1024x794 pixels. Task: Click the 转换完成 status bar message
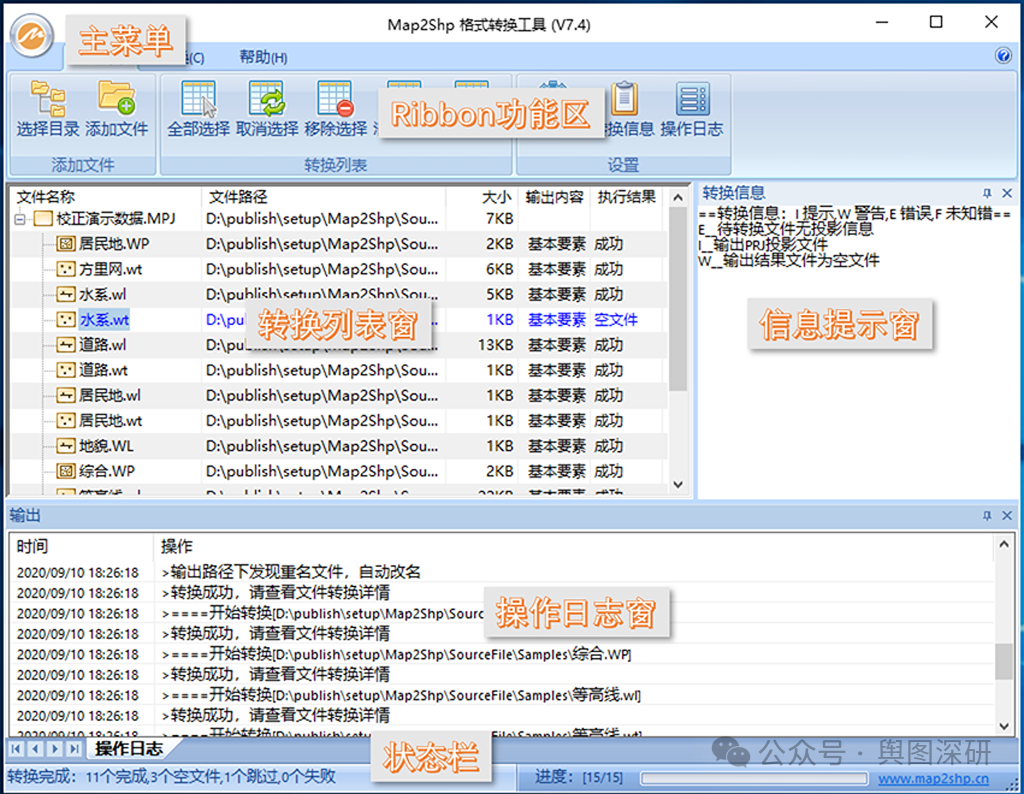point(172,776)
